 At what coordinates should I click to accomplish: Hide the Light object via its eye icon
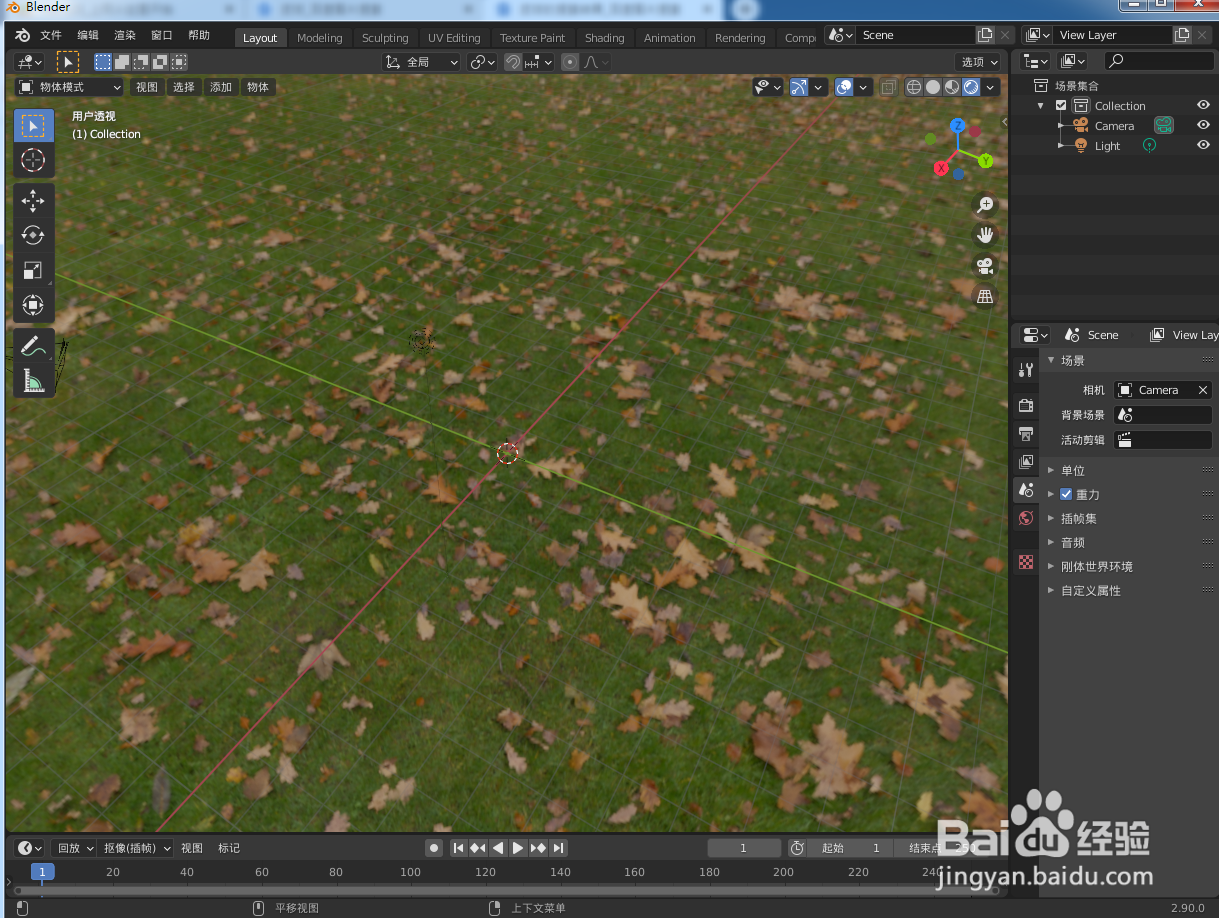1203,145
